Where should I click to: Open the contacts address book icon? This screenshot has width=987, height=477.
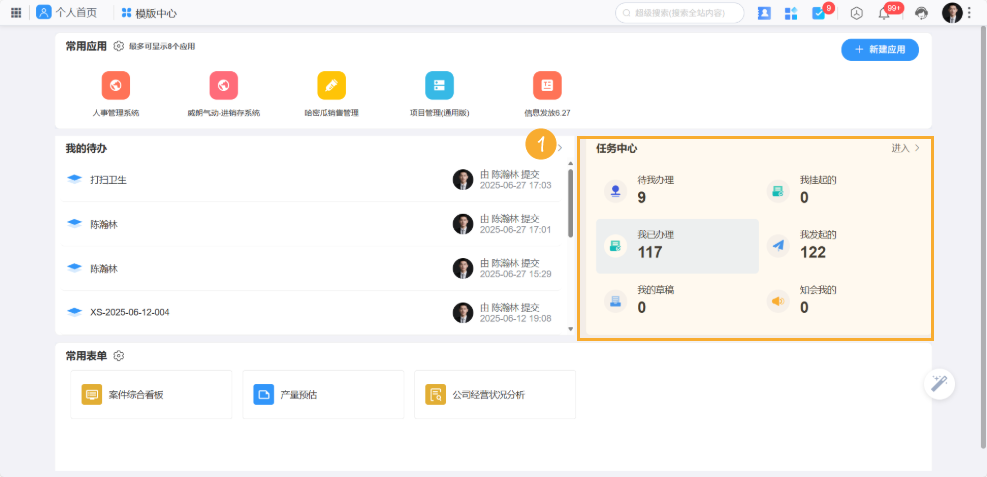point(764,13)
